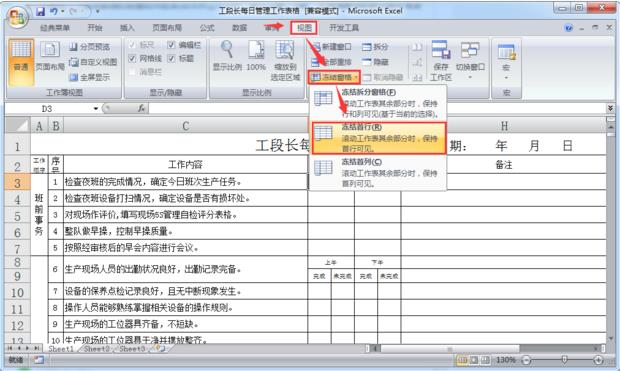The width and height of the screenshot is (620, 371).
Task: Click the 拆分 split button
Action: [x=375, y=47]
